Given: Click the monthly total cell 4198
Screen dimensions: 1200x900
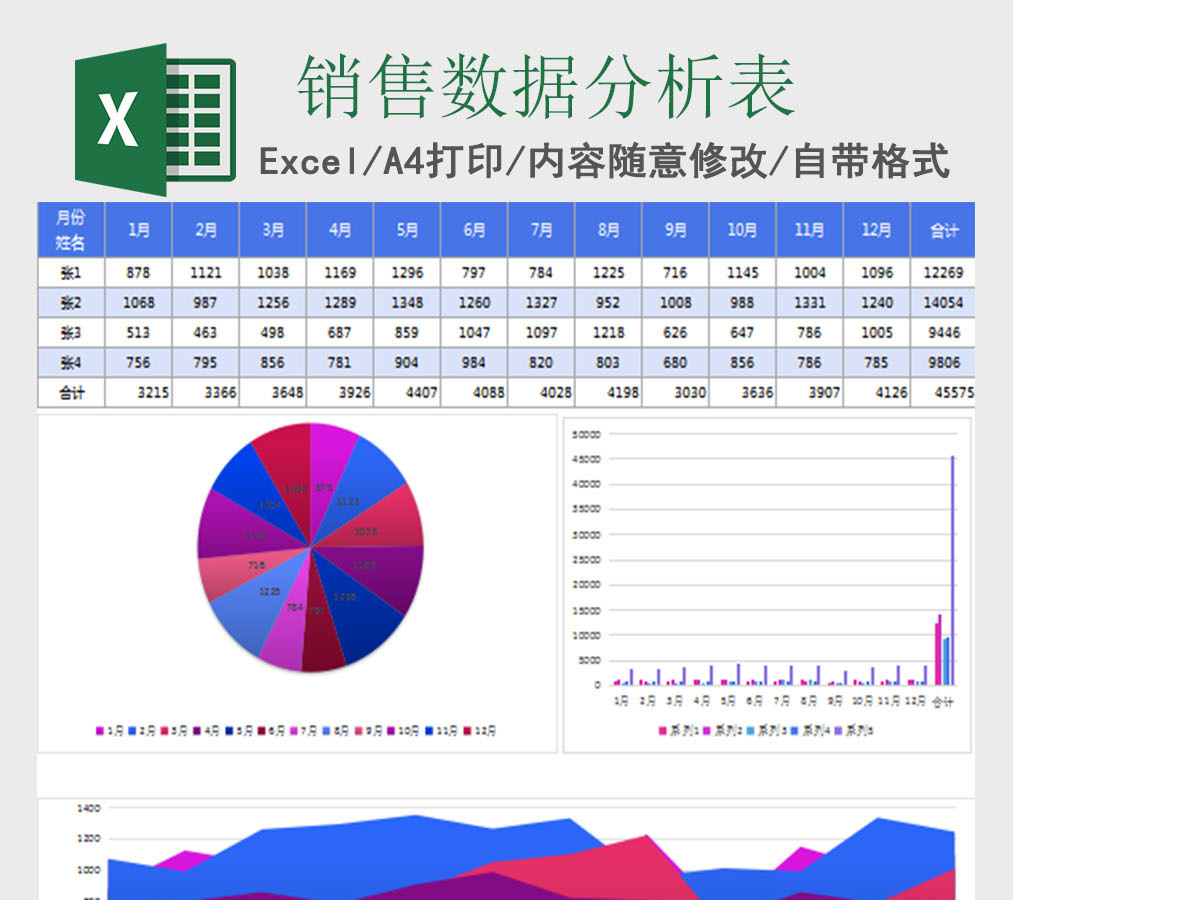Looking at the screenshot, I should [608, 393].
